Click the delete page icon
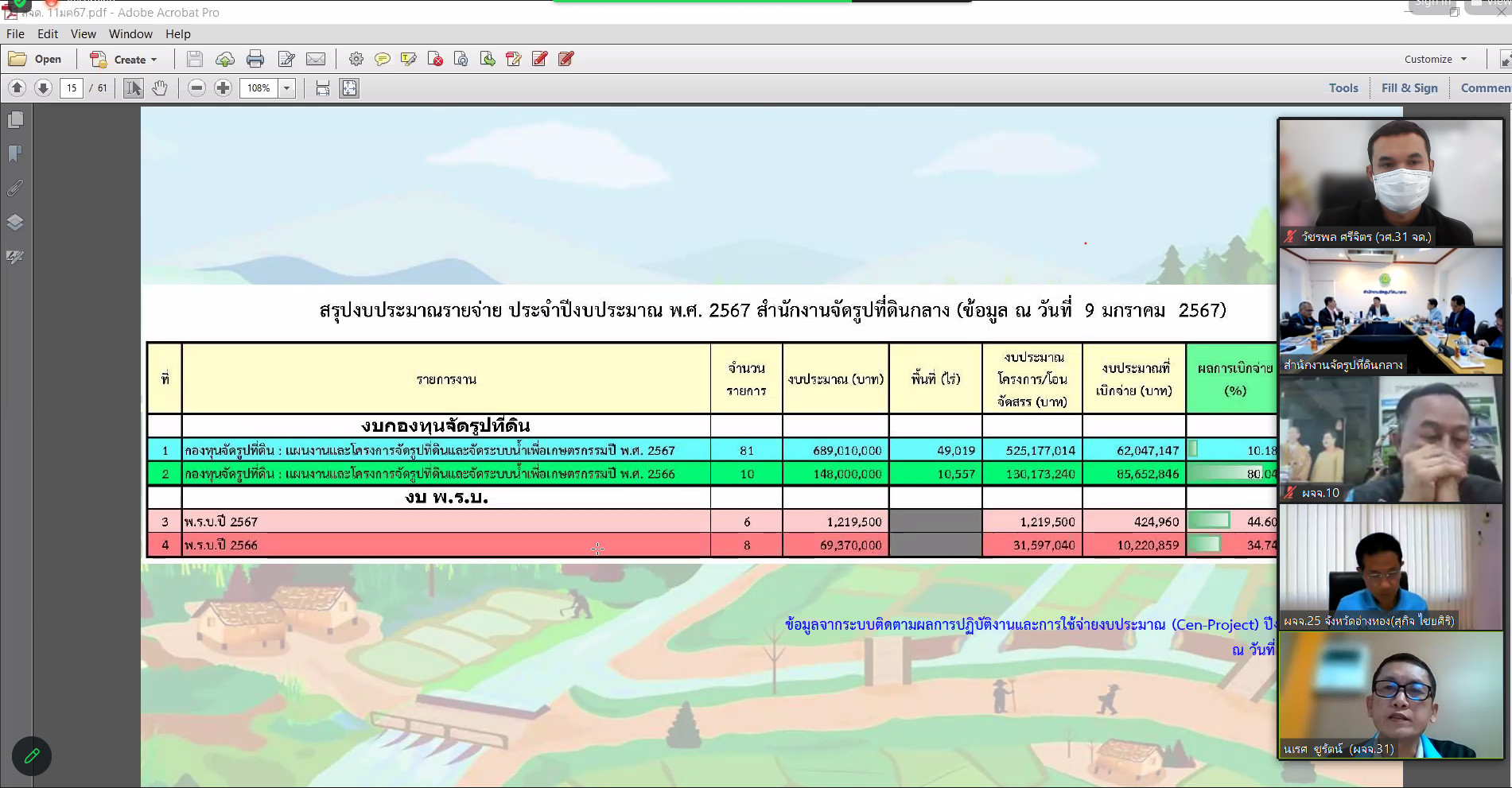Screen dimensions: 1512x788 [x=435, y=59]
